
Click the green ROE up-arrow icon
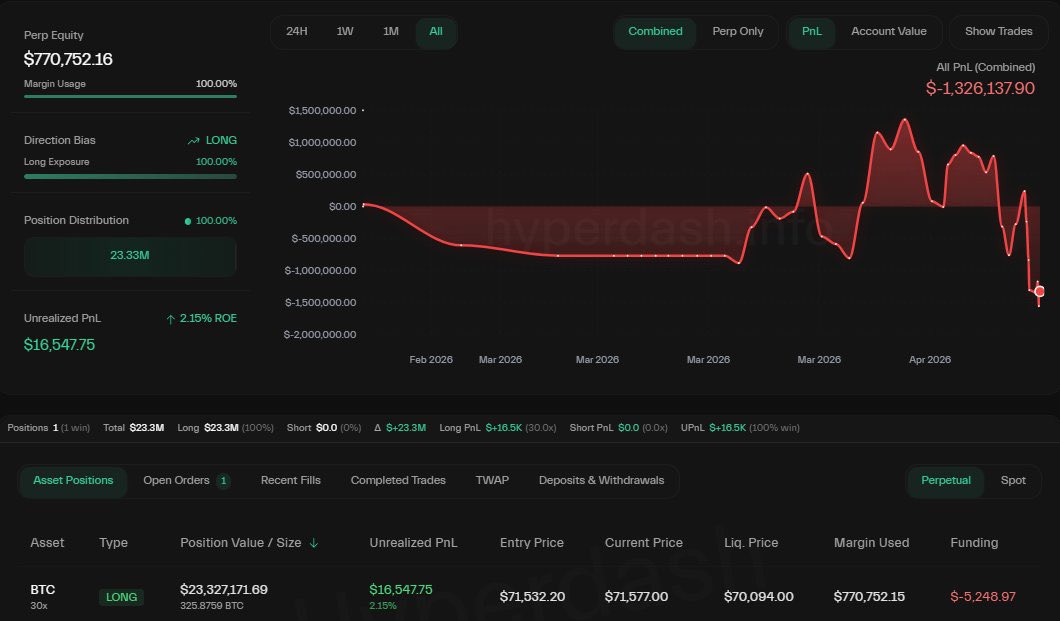pyautogui.click(x=170, y=319)
